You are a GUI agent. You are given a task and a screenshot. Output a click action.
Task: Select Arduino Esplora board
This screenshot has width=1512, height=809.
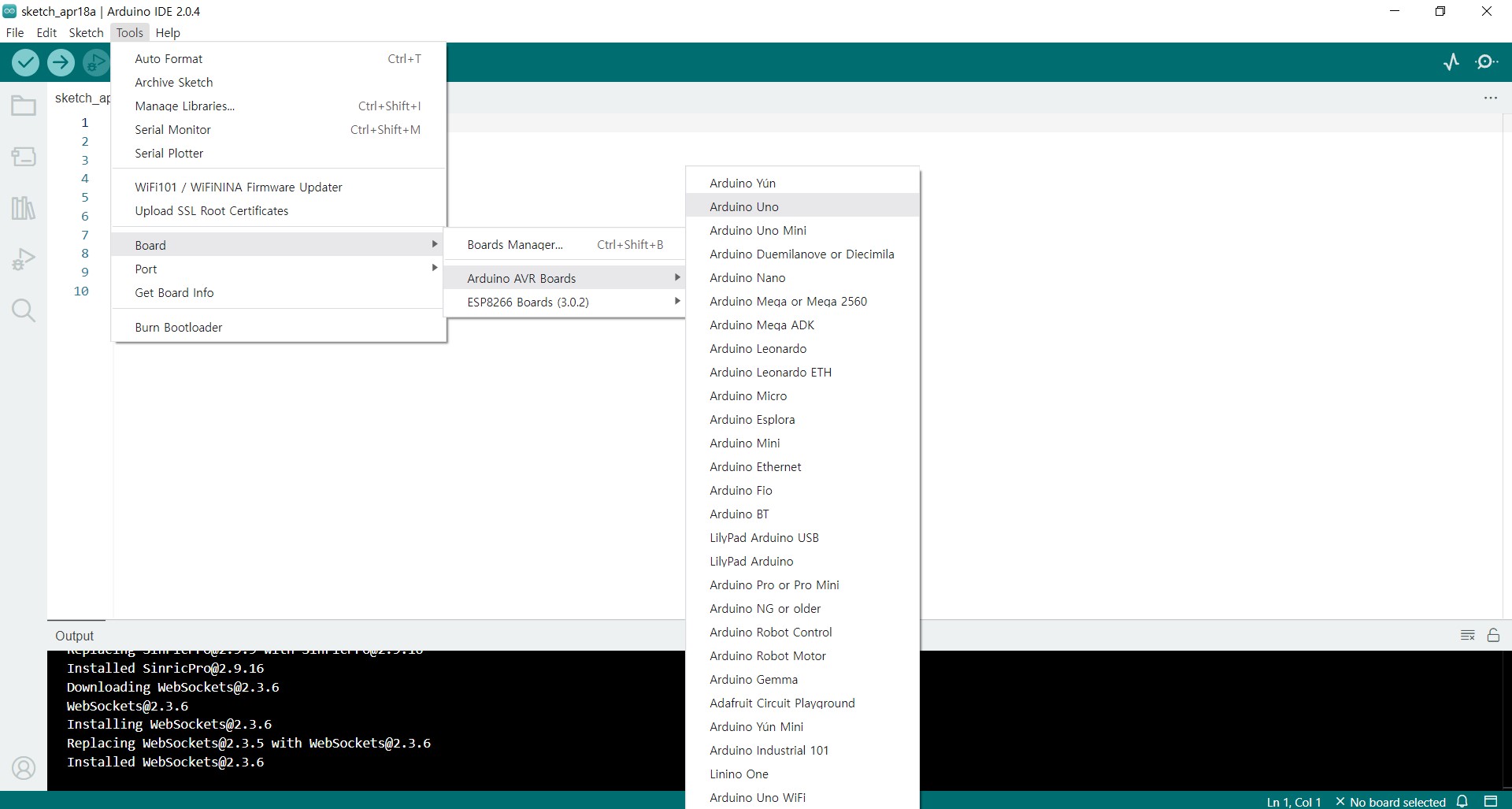[802, 419]
